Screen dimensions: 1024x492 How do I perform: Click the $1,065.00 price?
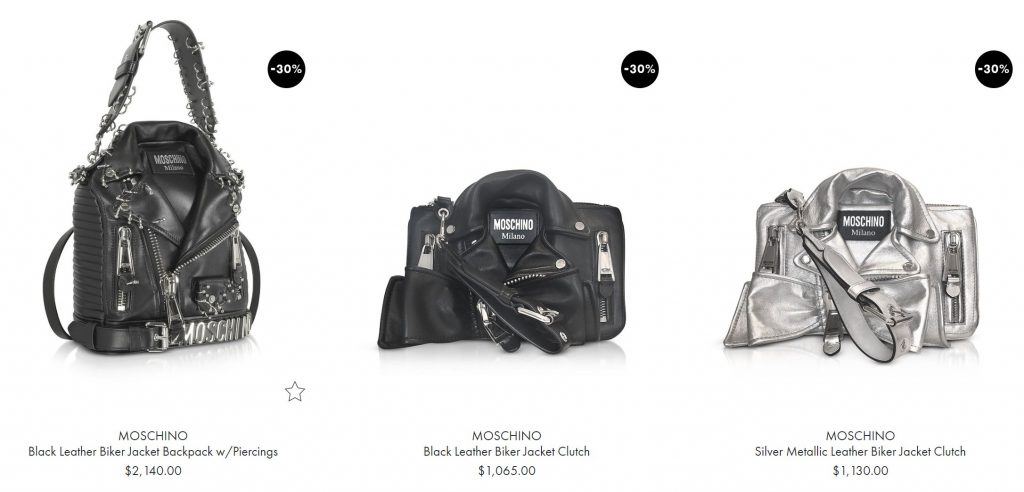[x=507, y=470]
